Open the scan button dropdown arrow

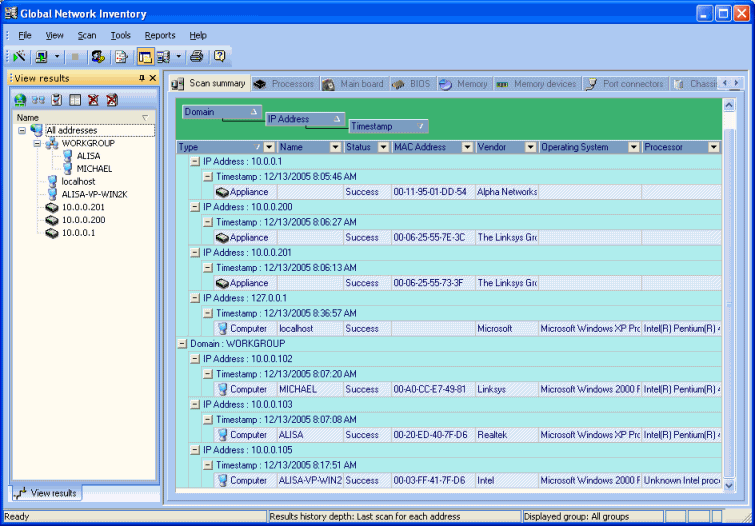pos(56,57)
